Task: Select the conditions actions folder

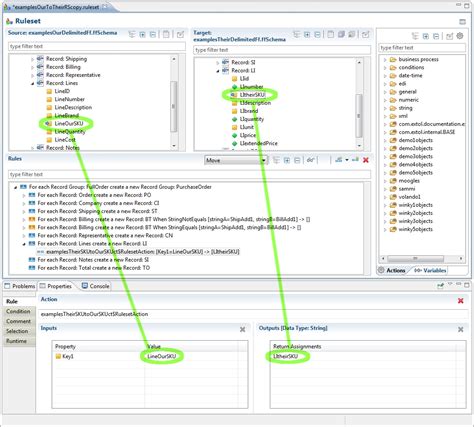Action: (x=411, y=68)
